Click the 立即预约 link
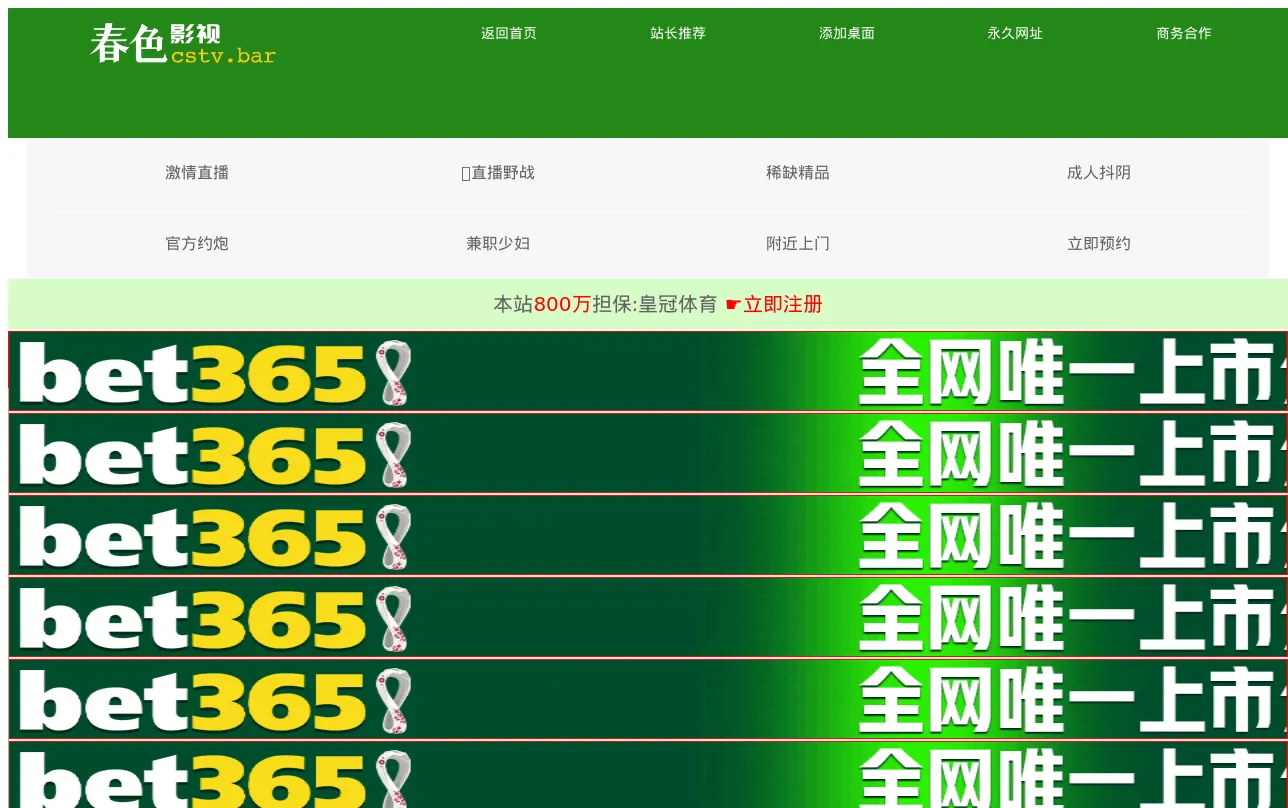Image resolution: width=1288 pixels, height=808 pixels. click(1099, 243)
